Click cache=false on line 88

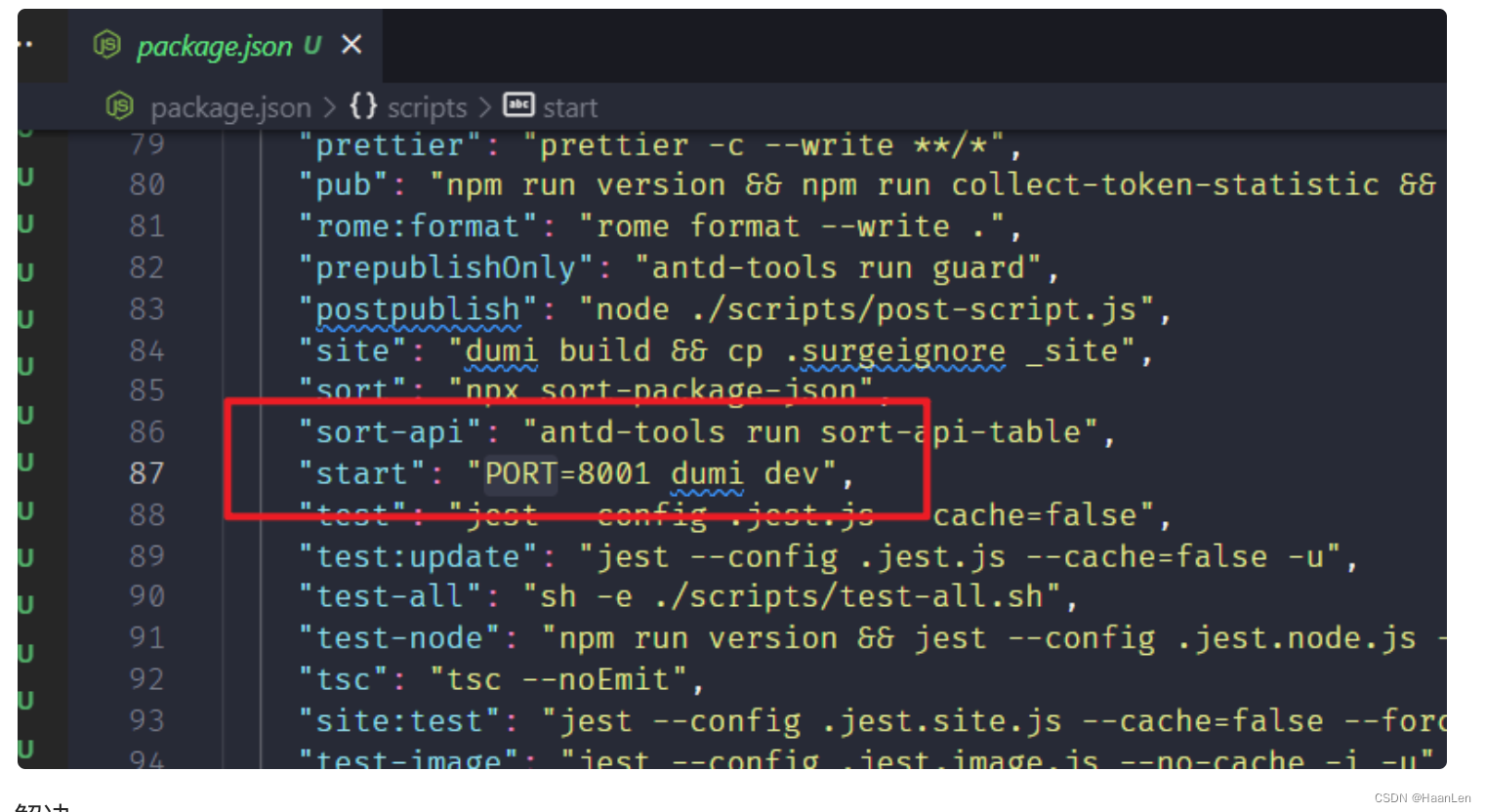point(1034,514)
